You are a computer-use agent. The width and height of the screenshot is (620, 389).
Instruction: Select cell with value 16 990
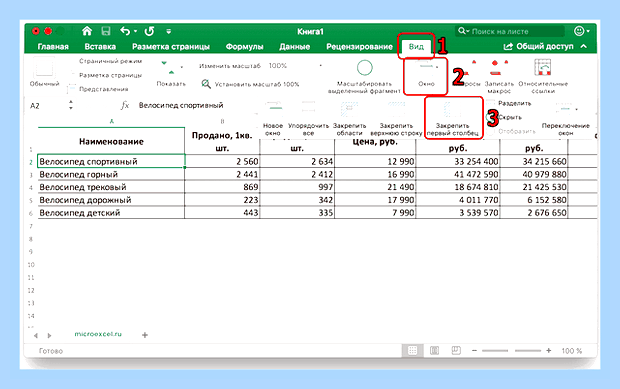click(x=375, y=174)
